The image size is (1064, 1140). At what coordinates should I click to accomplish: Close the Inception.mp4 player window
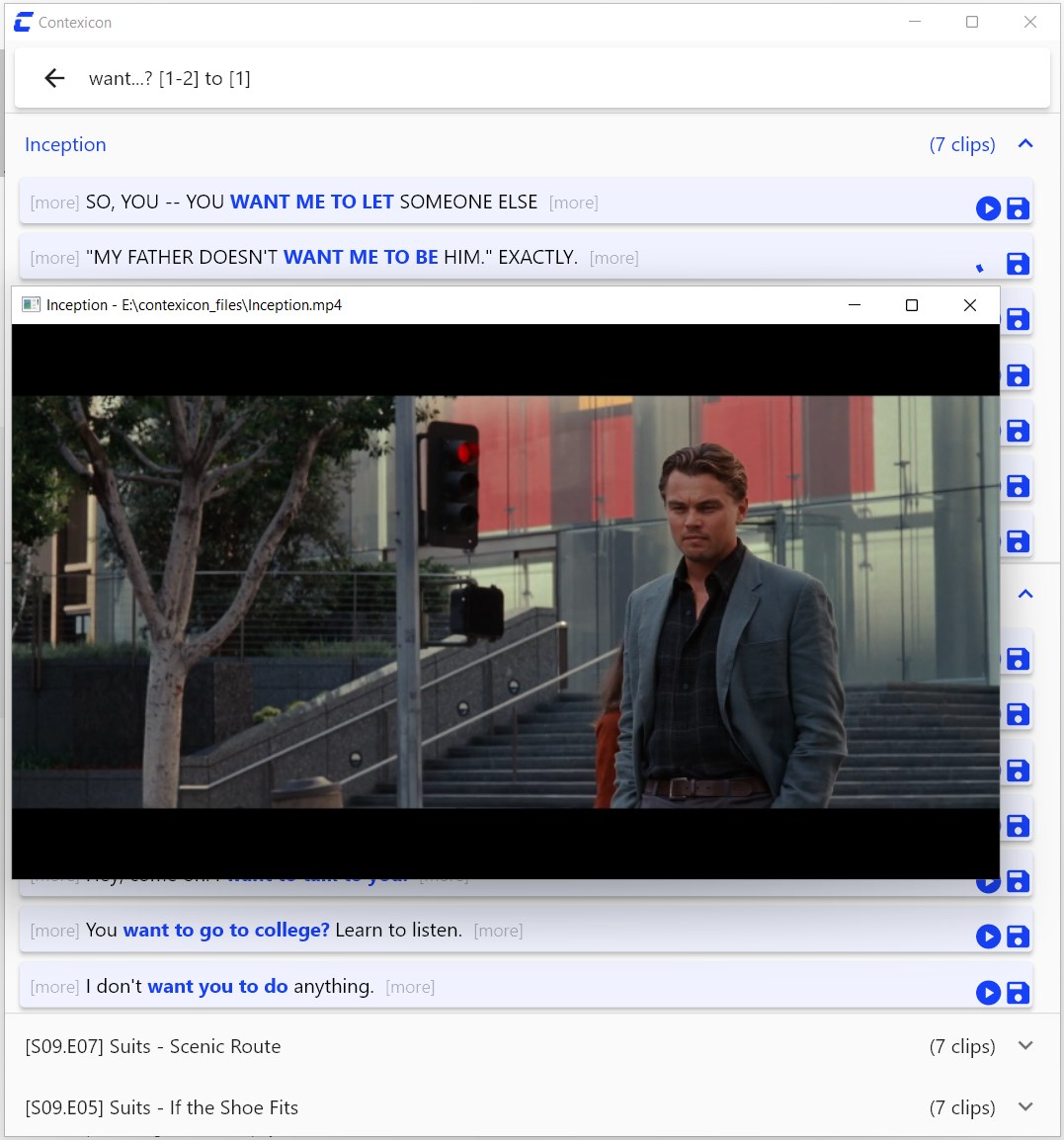tap(969, 305)
